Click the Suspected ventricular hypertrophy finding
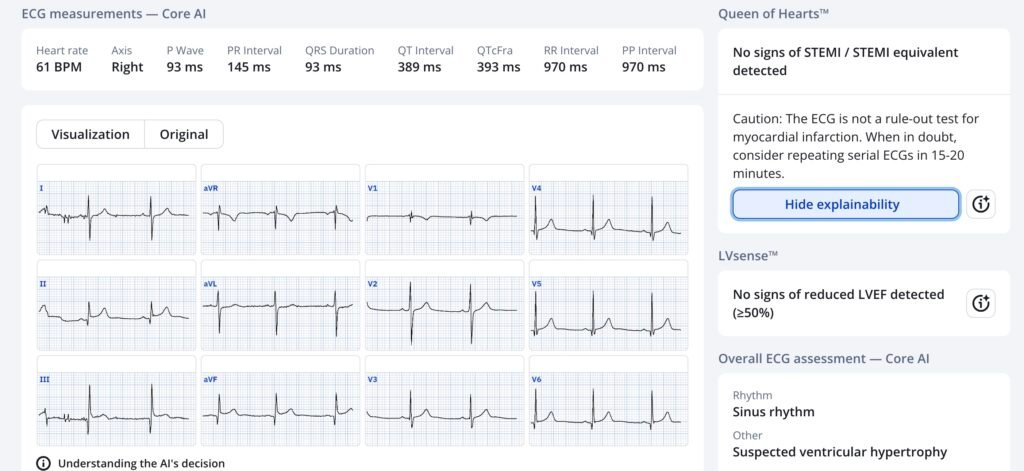The width and height of the screenshot is (1024, 471). 839,452
